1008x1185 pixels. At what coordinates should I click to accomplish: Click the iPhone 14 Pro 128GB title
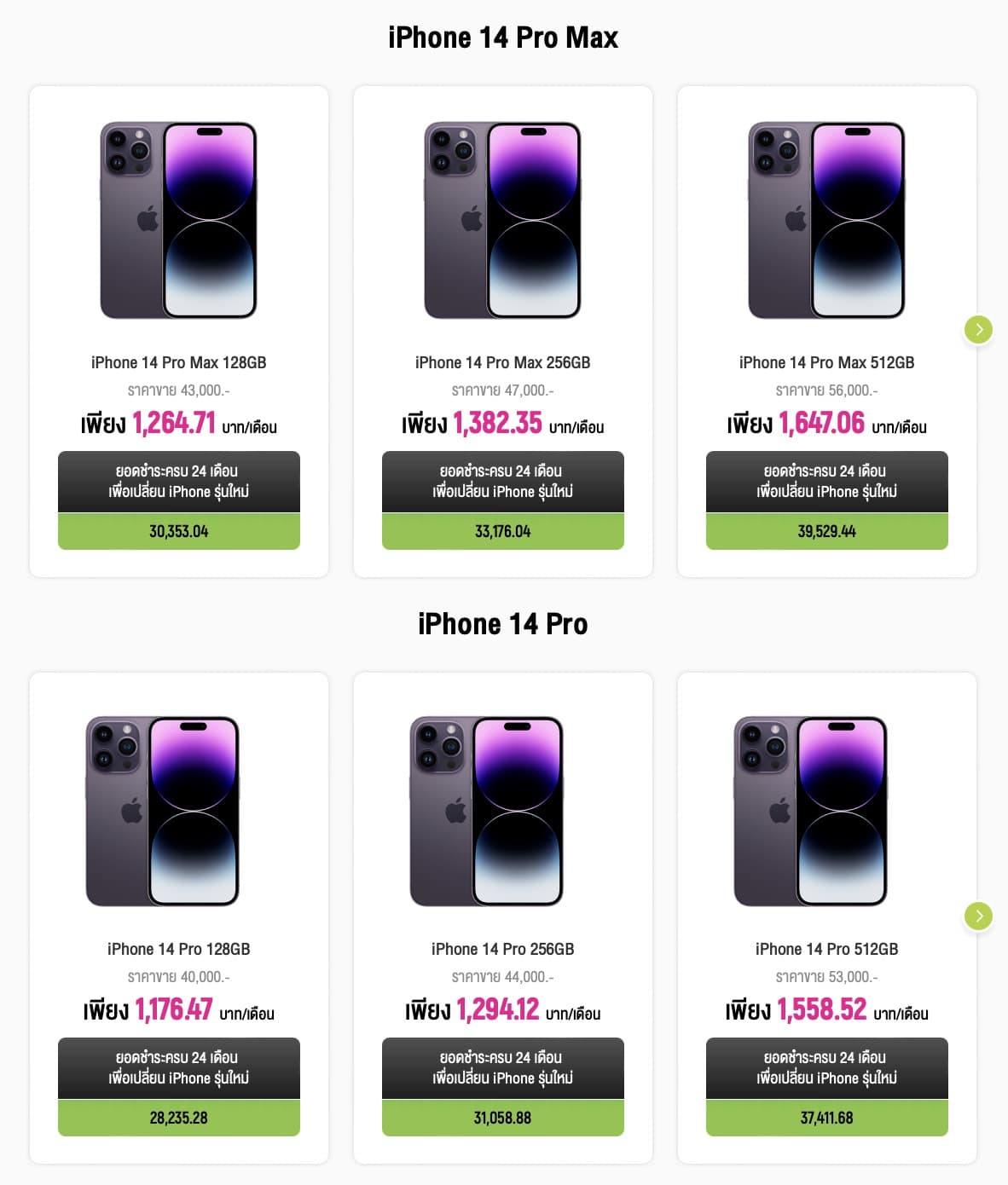point(178,949)
